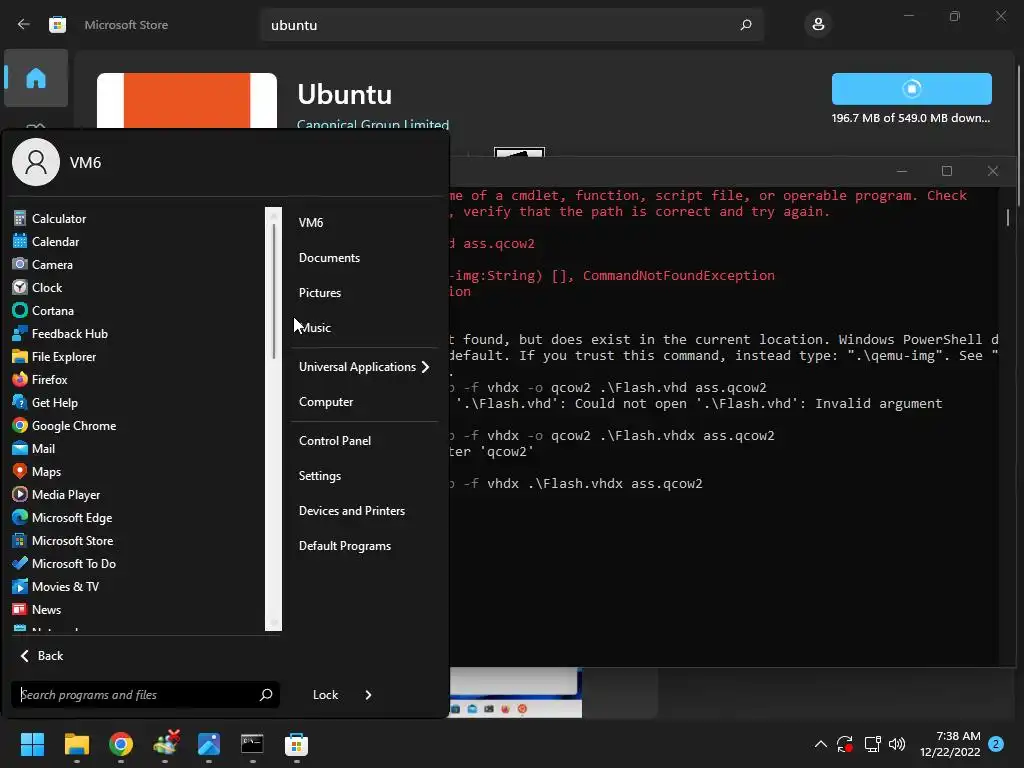1024x768 pixels.
Task: Open Computer from the start menu
Action: pos(326,402)
